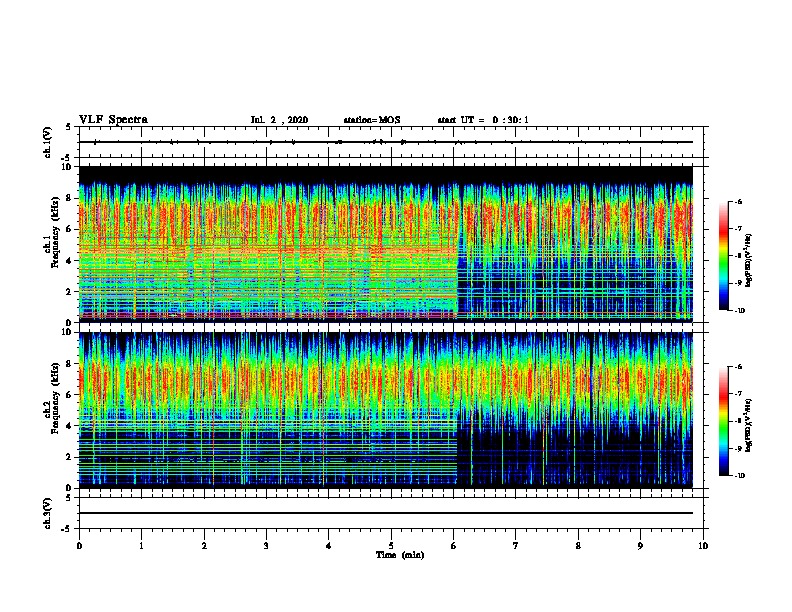Click time axis tick label "5"

[x=391, y=546]
